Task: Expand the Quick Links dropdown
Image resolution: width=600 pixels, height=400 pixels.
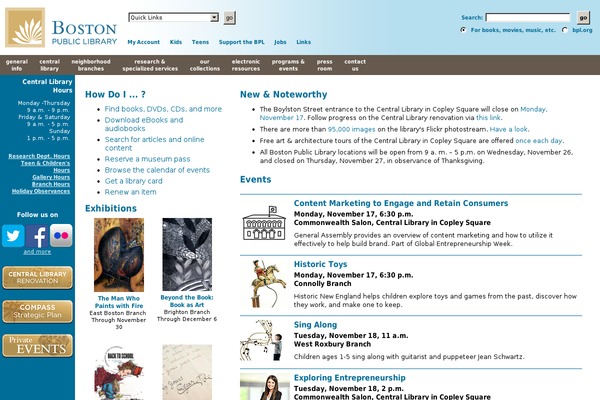Action: click(173, 18)
